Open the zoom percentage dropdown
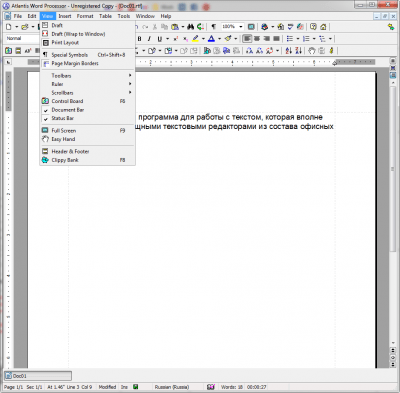The width and height of the screenshot is (400, 393). click(x=241, y=27)
